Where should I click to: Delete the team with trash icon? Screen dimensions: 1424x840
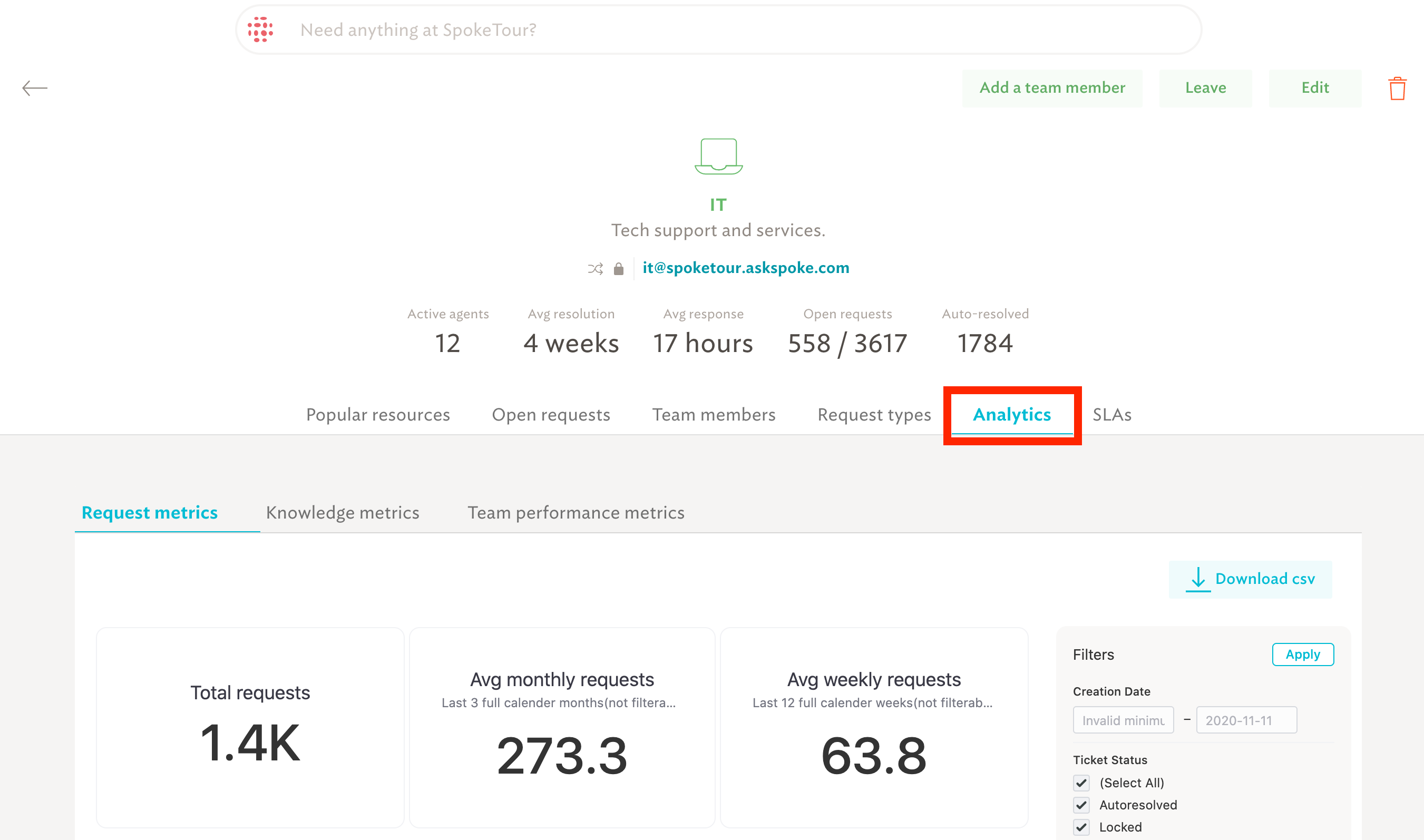click(x=1397, y=89)
